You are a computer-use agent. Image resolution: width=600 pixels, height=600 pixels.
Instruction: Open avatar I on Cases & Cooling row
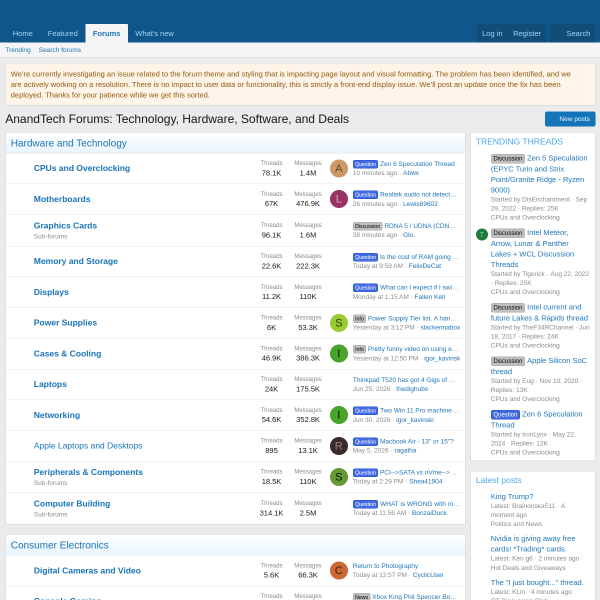tap(339, 354)
